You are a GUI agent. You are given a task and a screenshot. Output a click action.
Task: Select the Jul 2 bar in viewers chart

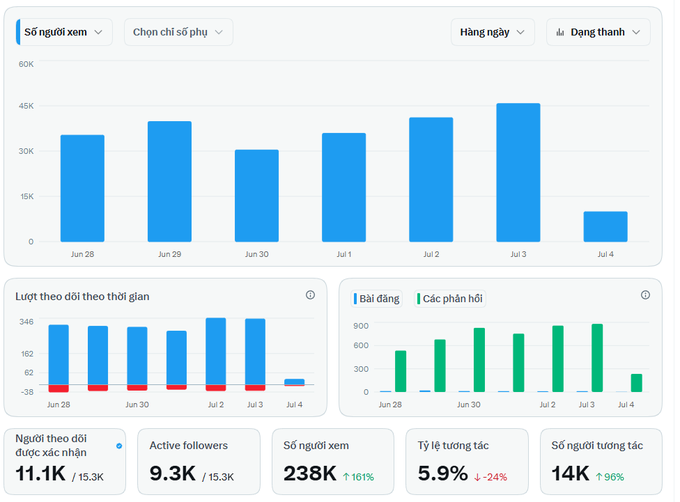[x=431, y=179]
